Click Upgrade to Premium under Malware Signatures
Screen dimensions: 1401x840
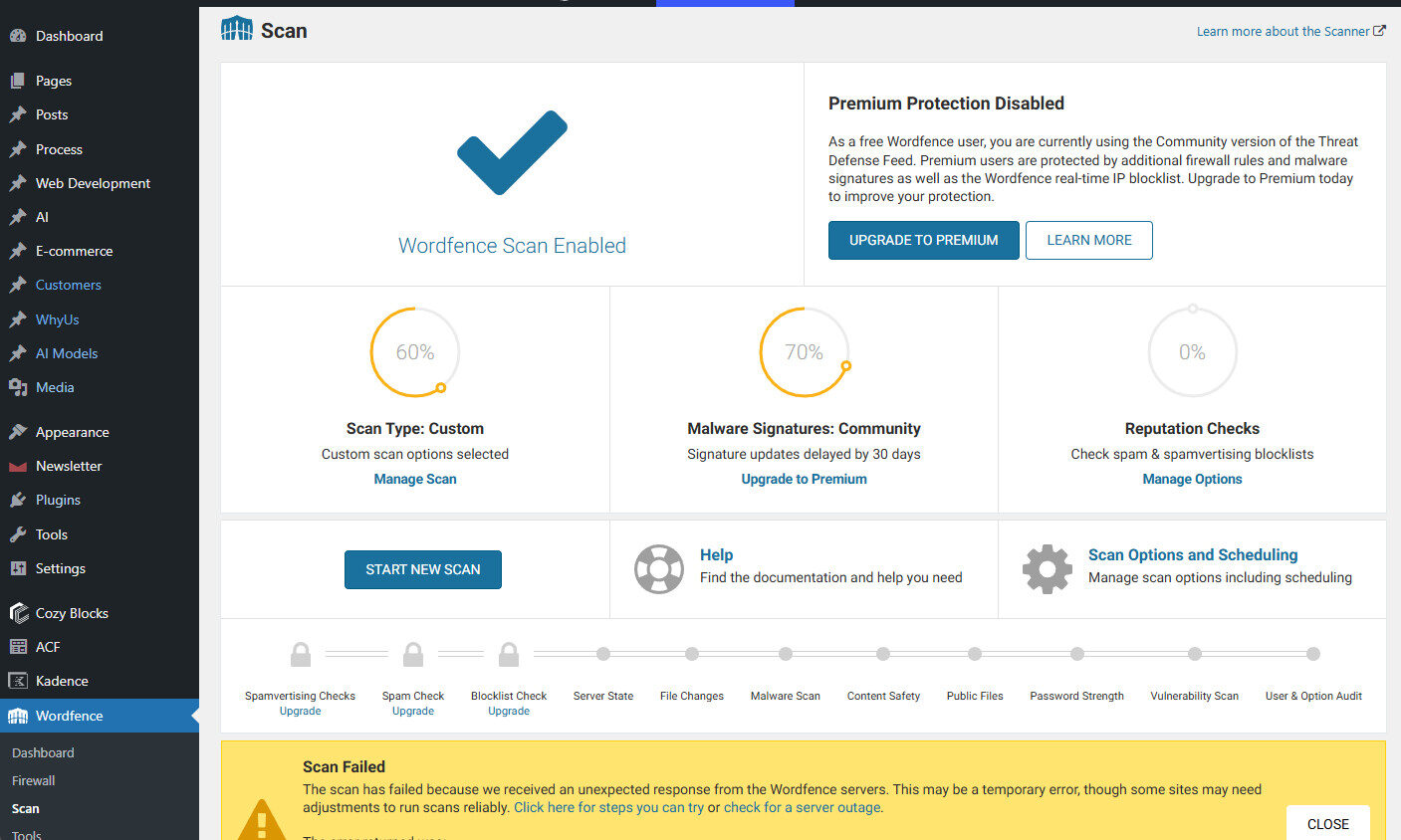(x=804, y=479)
